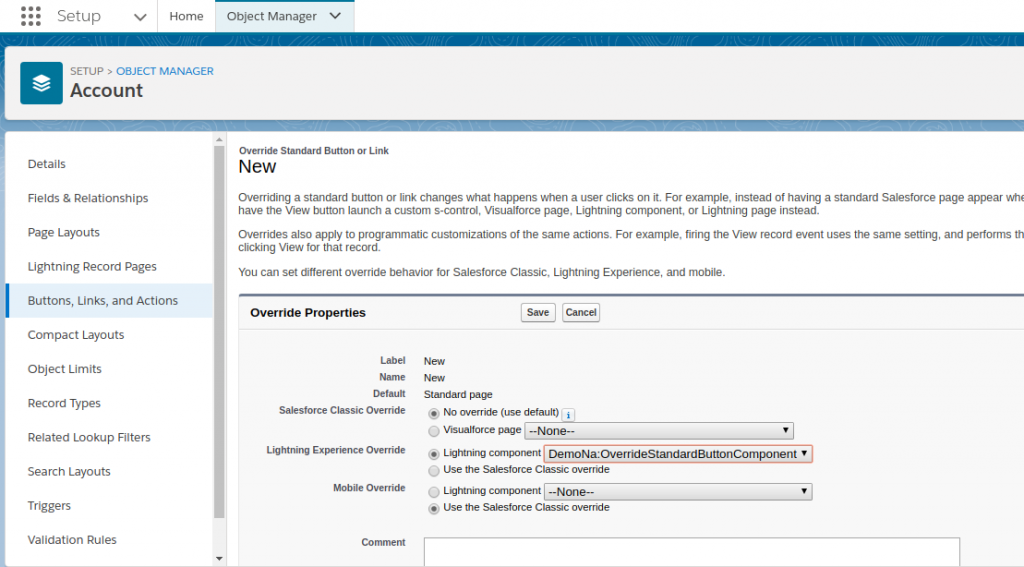Select No override (use default) radio
Screen dimensions: 1024x567
(434, 413)
